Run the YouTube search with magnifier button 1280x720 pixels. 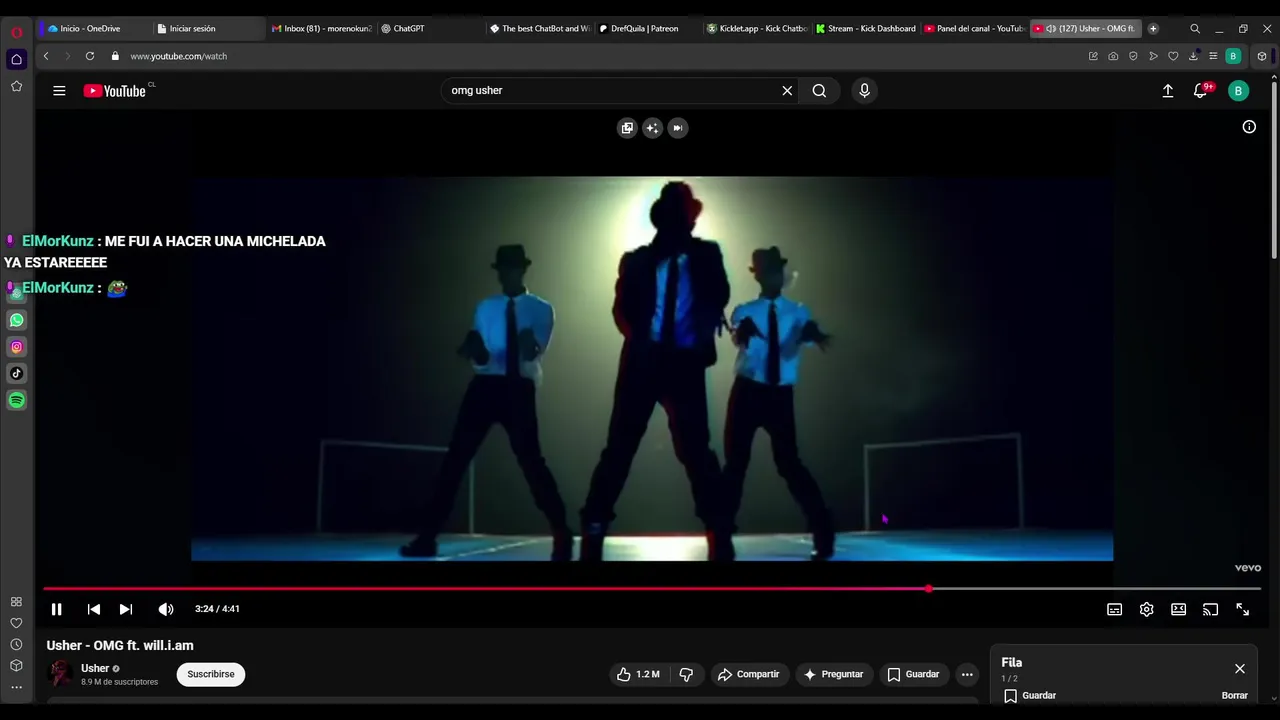819,91
